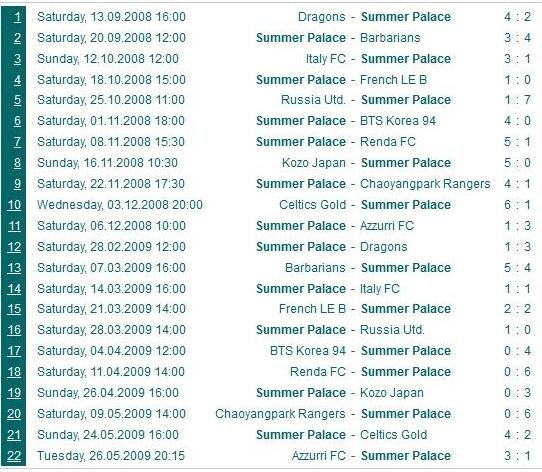Click match number 22 link
The width and height of the screenshot is (542, 472).
(x=14, y=456)
